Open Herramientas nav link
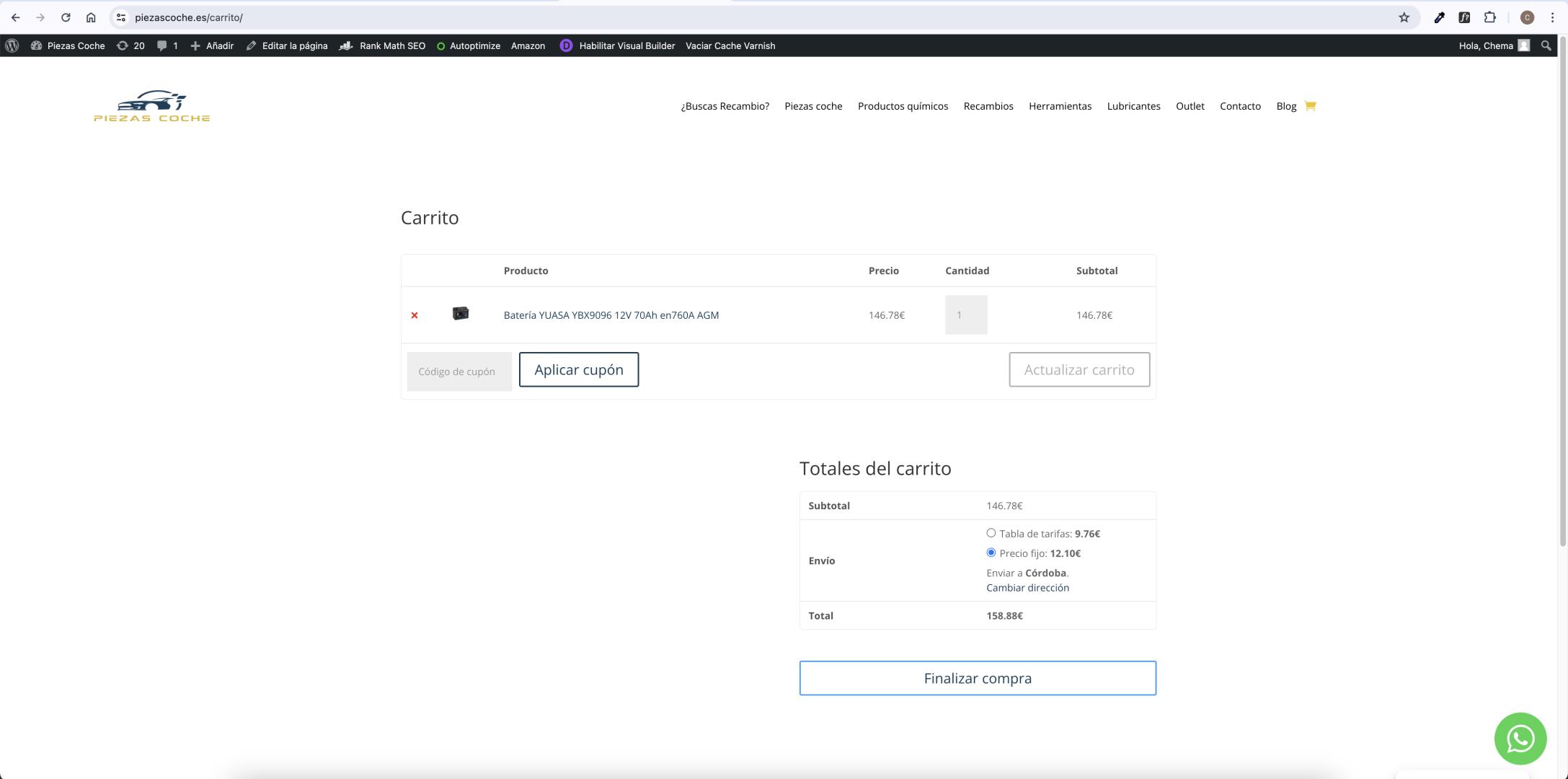Image resolution: width=1568 pixels, height=779 pixels. (x=1060, y=106)
